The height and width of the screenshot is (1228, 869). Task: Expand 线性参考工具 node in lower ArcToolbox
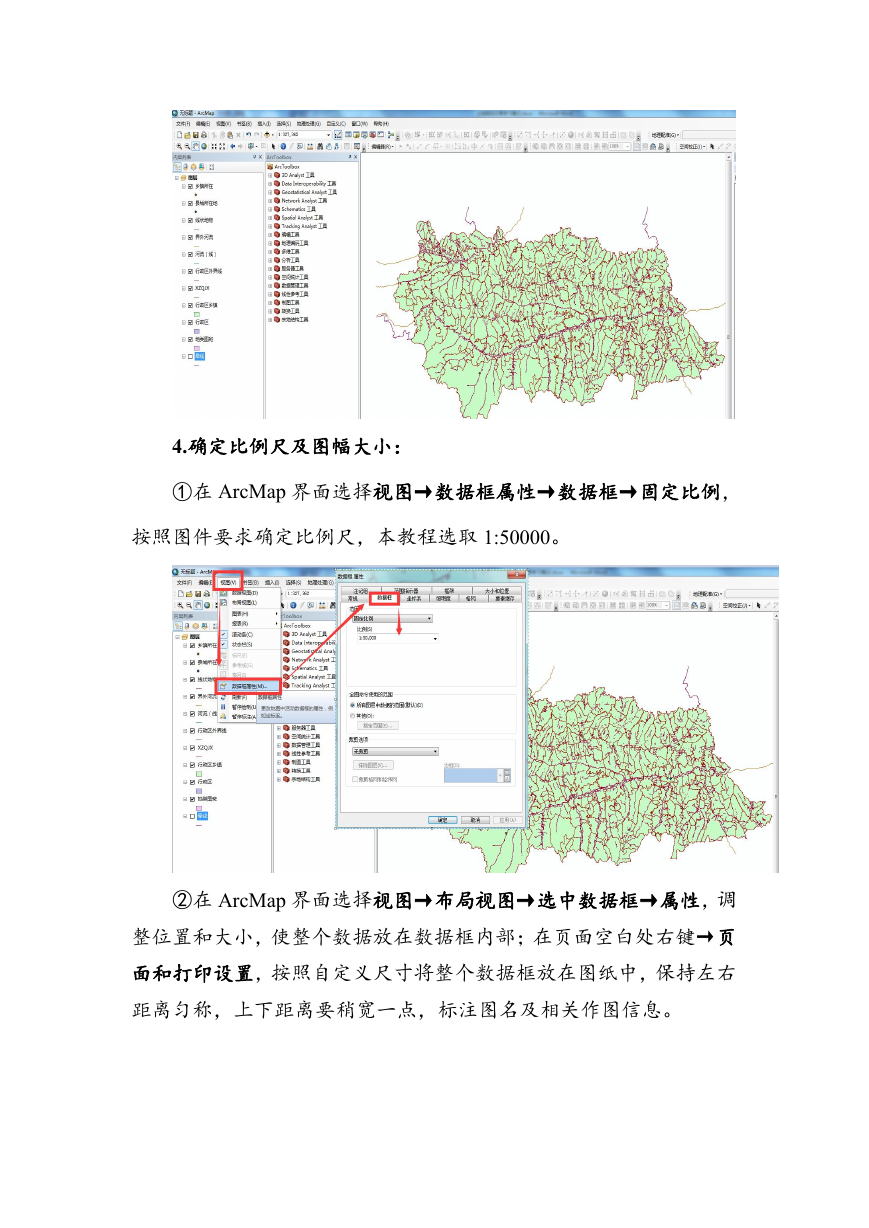coord(279,753)
